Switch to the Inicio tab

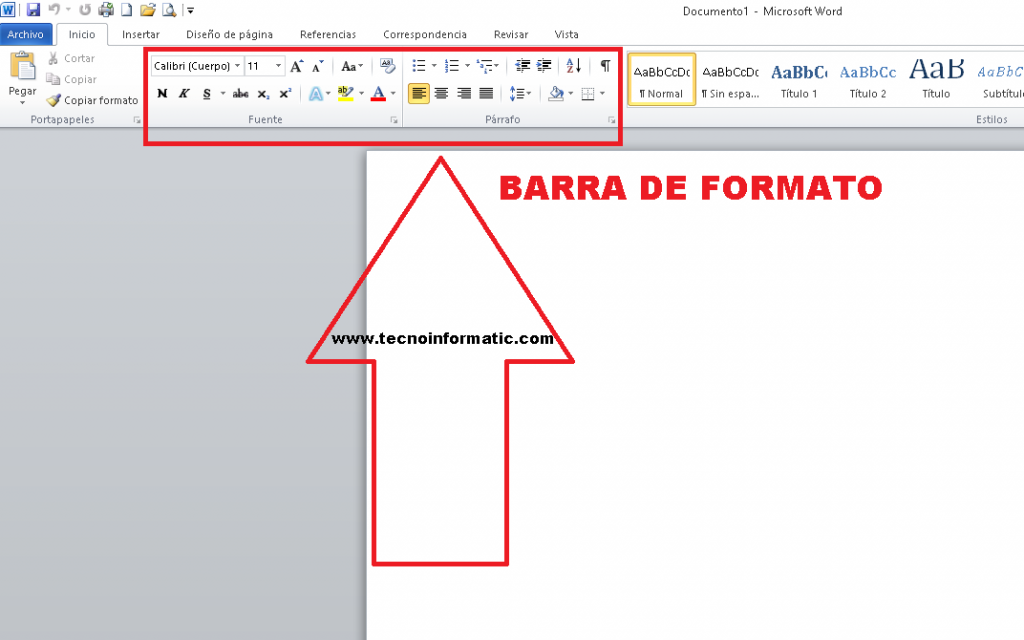point(82,35)
